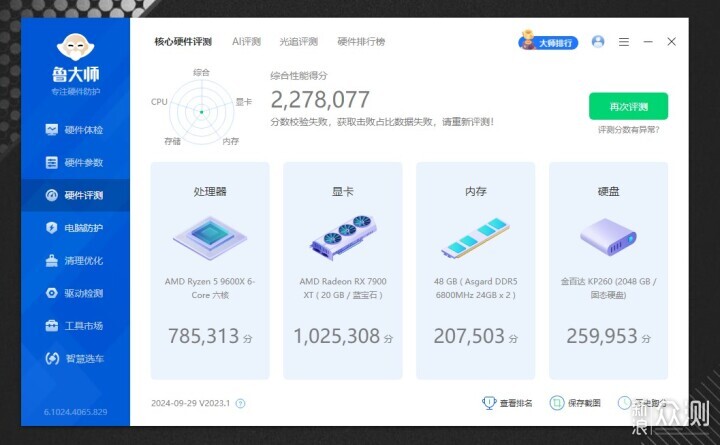Click the 综合性能得分 label
The width and height of the screenshot is (720, 445).
pyautogui.click(x=298, y=76)
